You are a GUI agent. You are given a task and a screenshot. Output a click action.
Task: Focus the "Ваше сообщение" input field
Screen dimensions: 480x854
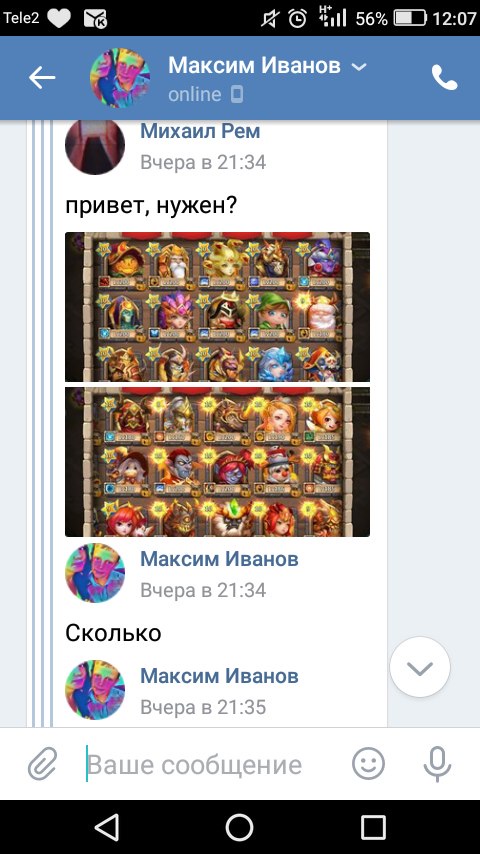pyautogui.click(x=212, y=764)
